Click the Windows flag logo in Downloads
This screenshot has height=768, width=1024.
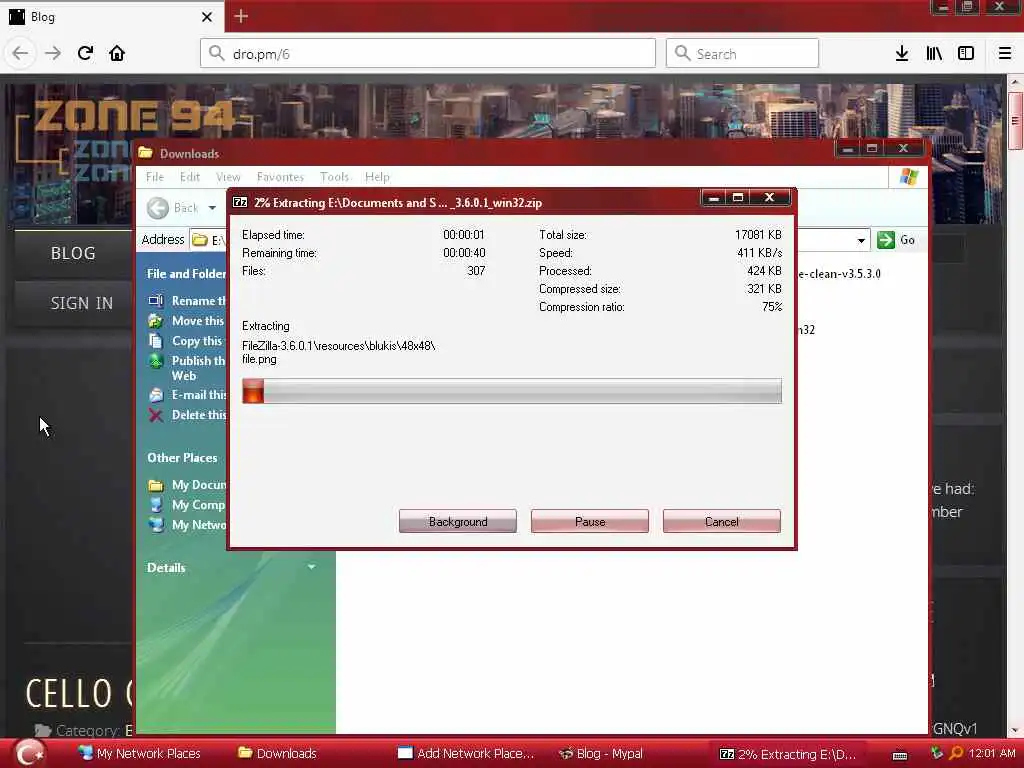coord(908,176)
